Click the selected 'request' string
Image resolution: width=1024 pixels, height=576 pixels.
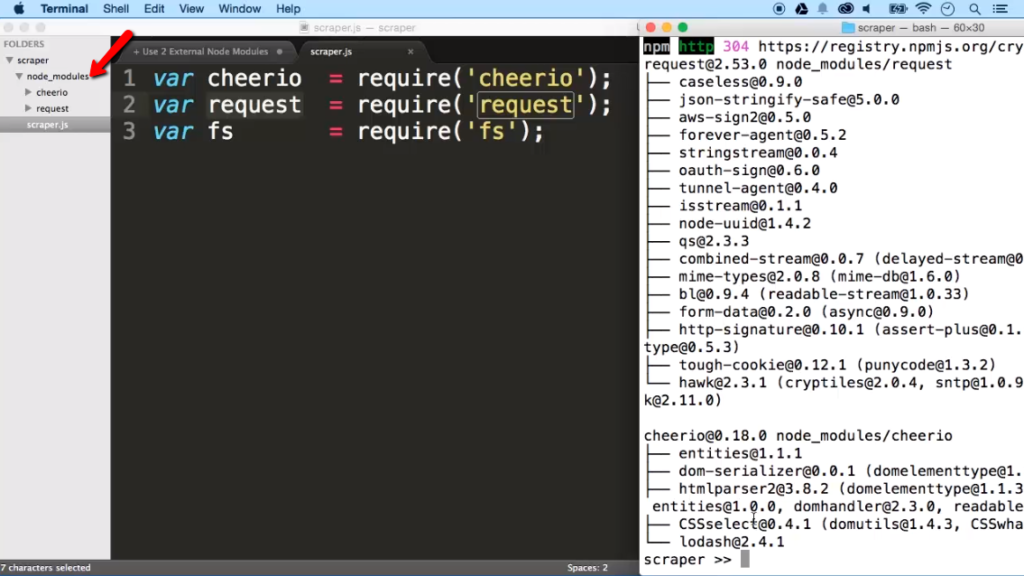point(525,104)
